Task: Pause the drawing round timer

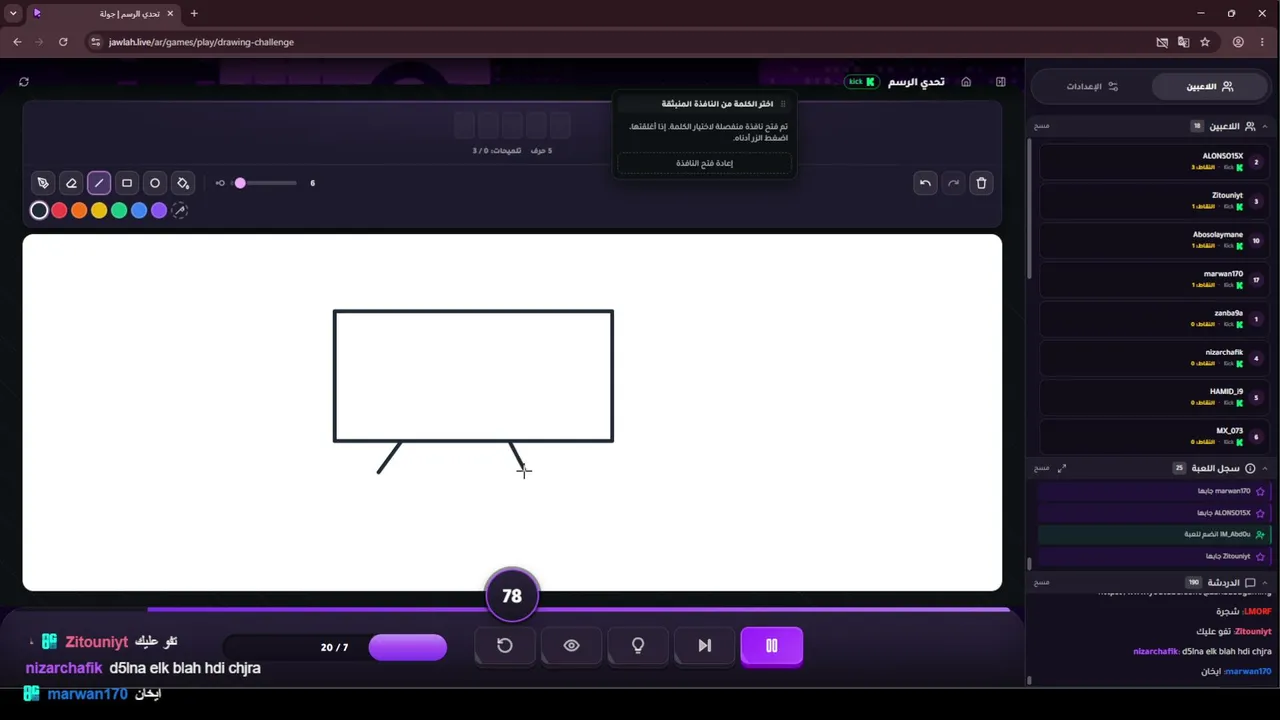Action: click(771, 646)
